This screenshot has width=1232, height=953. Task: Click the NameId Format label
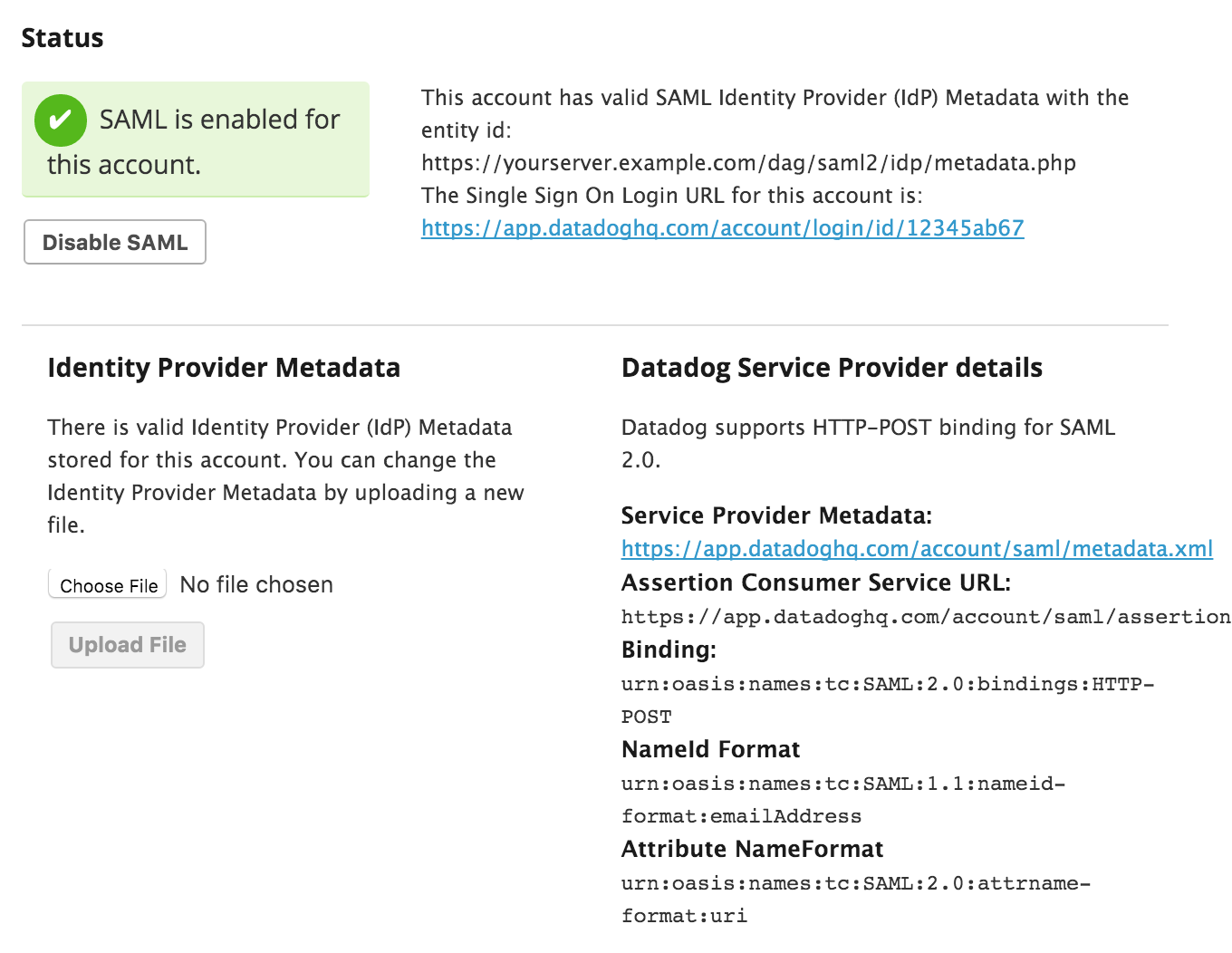(x=710, y=749)
